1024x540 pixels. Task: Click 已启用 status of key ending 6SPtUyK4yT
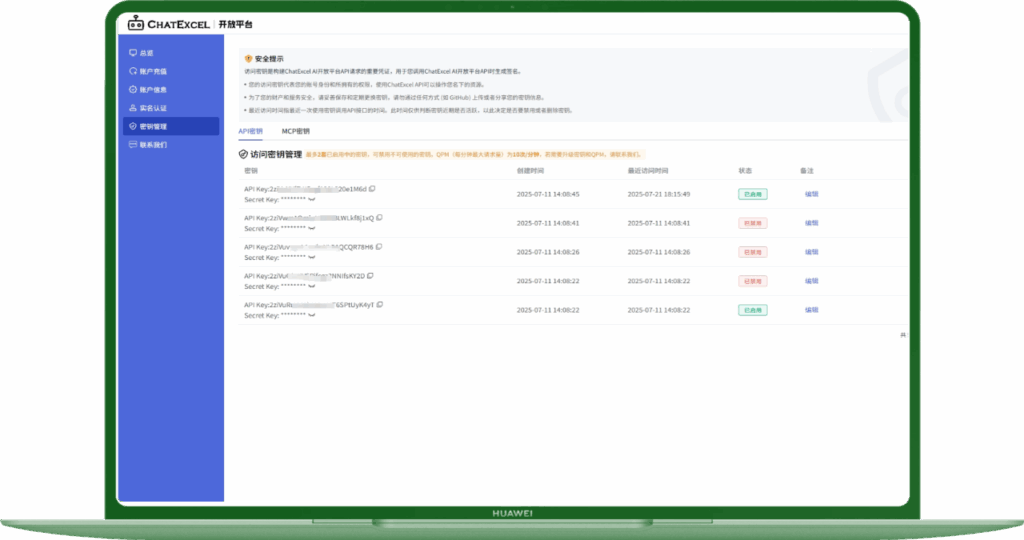pos(752,310)
